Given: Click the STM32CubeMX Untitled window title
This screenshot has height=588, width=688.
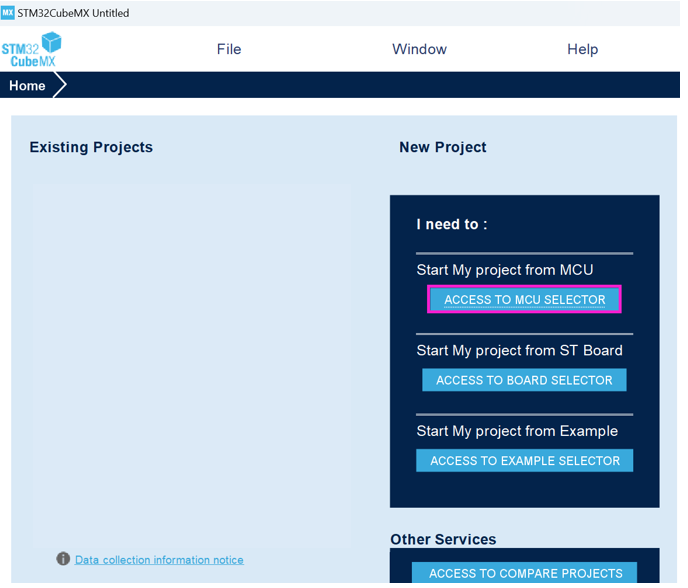Looking at the screenshot, I should (x=73, y=13).
